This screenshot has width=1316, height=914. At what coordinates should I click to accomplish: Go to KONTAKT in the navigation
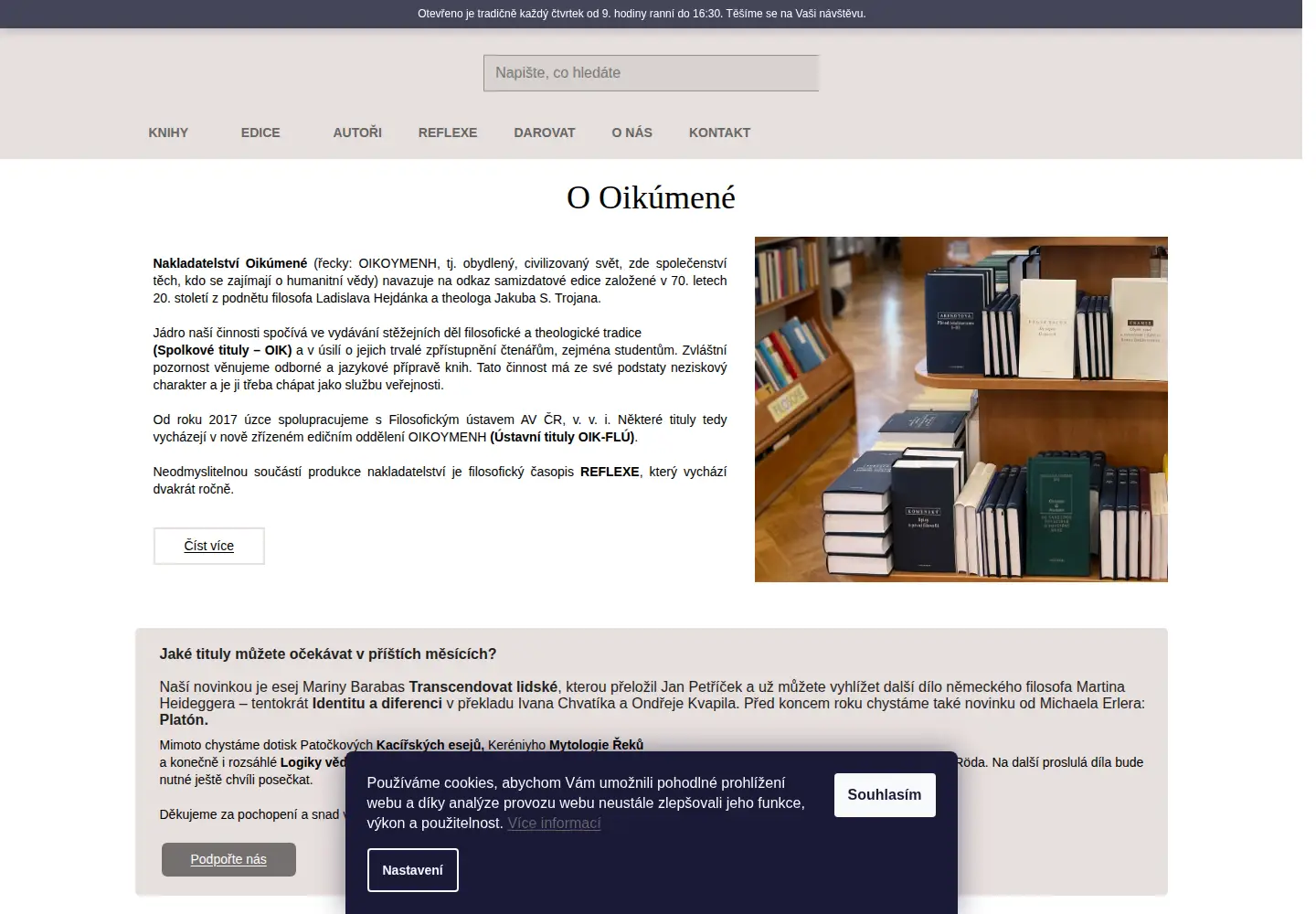719,133
